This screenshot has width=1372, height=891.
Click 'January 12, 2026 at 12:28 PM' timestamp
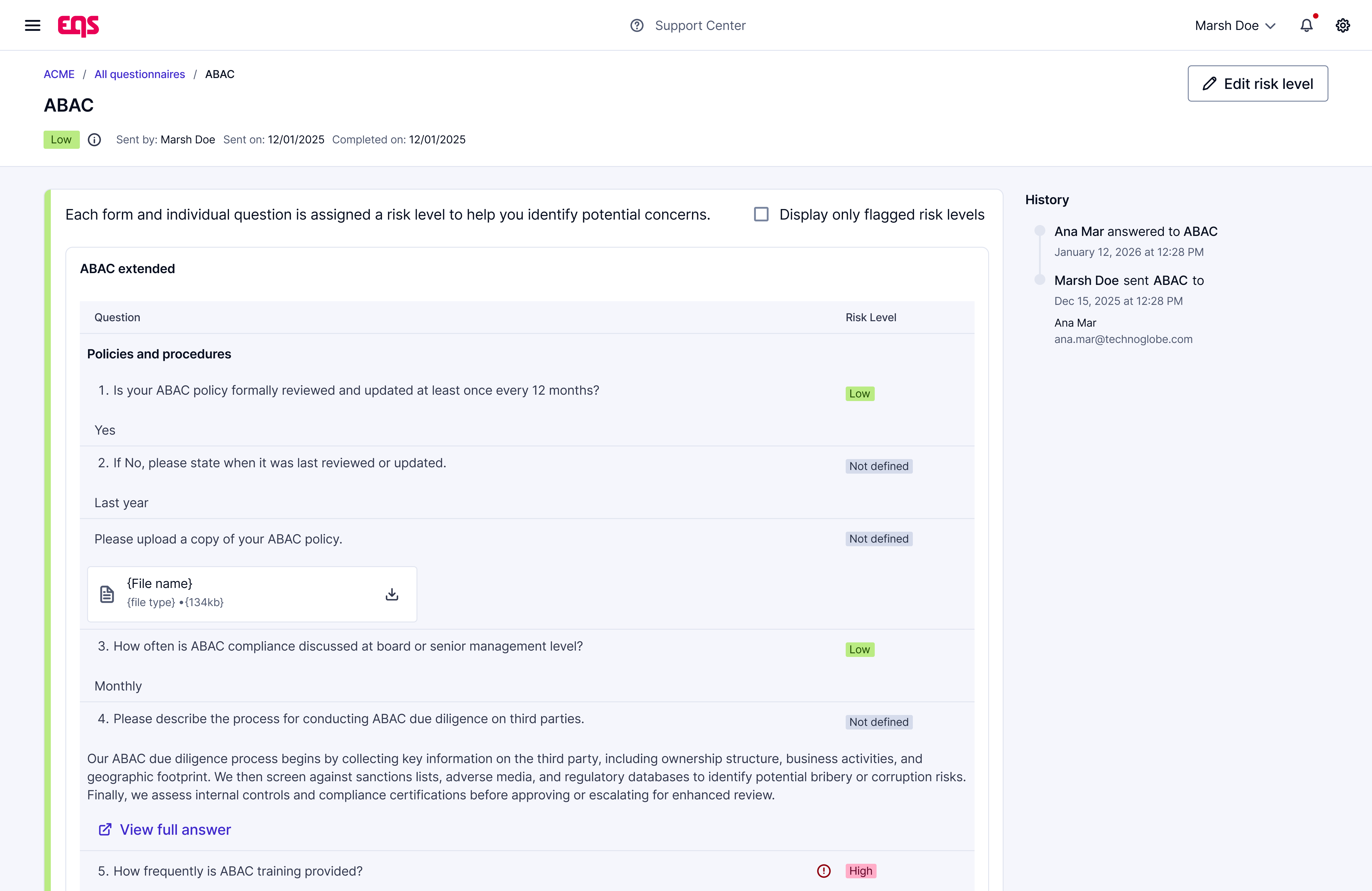pos(1129,252)
